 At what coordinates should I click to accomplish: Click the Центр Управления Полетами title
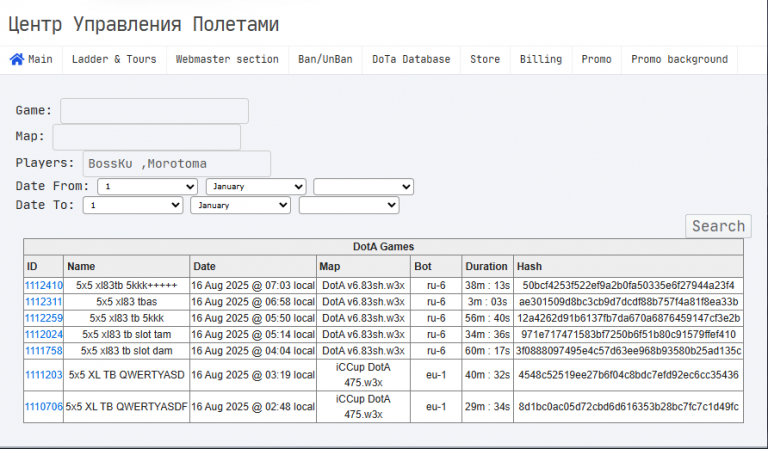(x=144, y=24)
